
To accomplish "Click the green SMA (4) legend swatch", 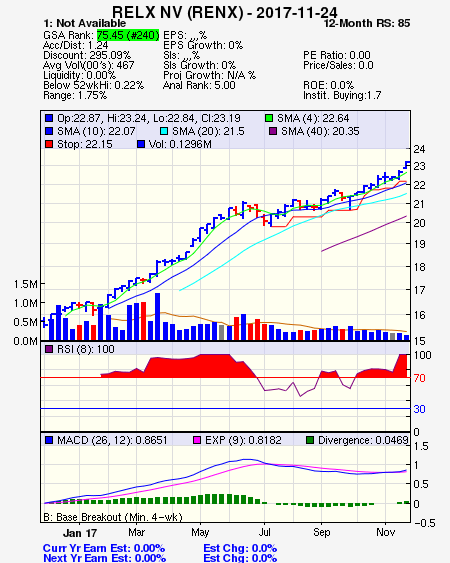I will [x=269, y=118].
